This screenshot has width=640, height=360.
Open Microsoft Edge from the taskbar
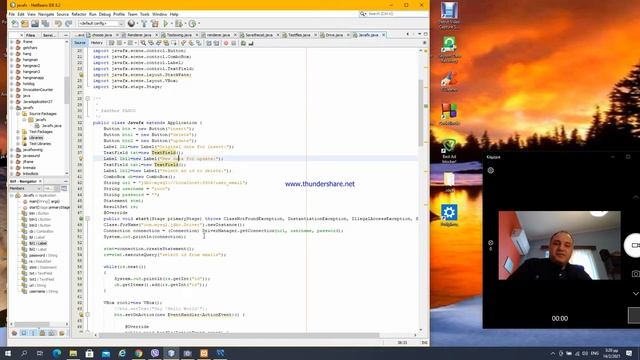[x=57, y=353]
